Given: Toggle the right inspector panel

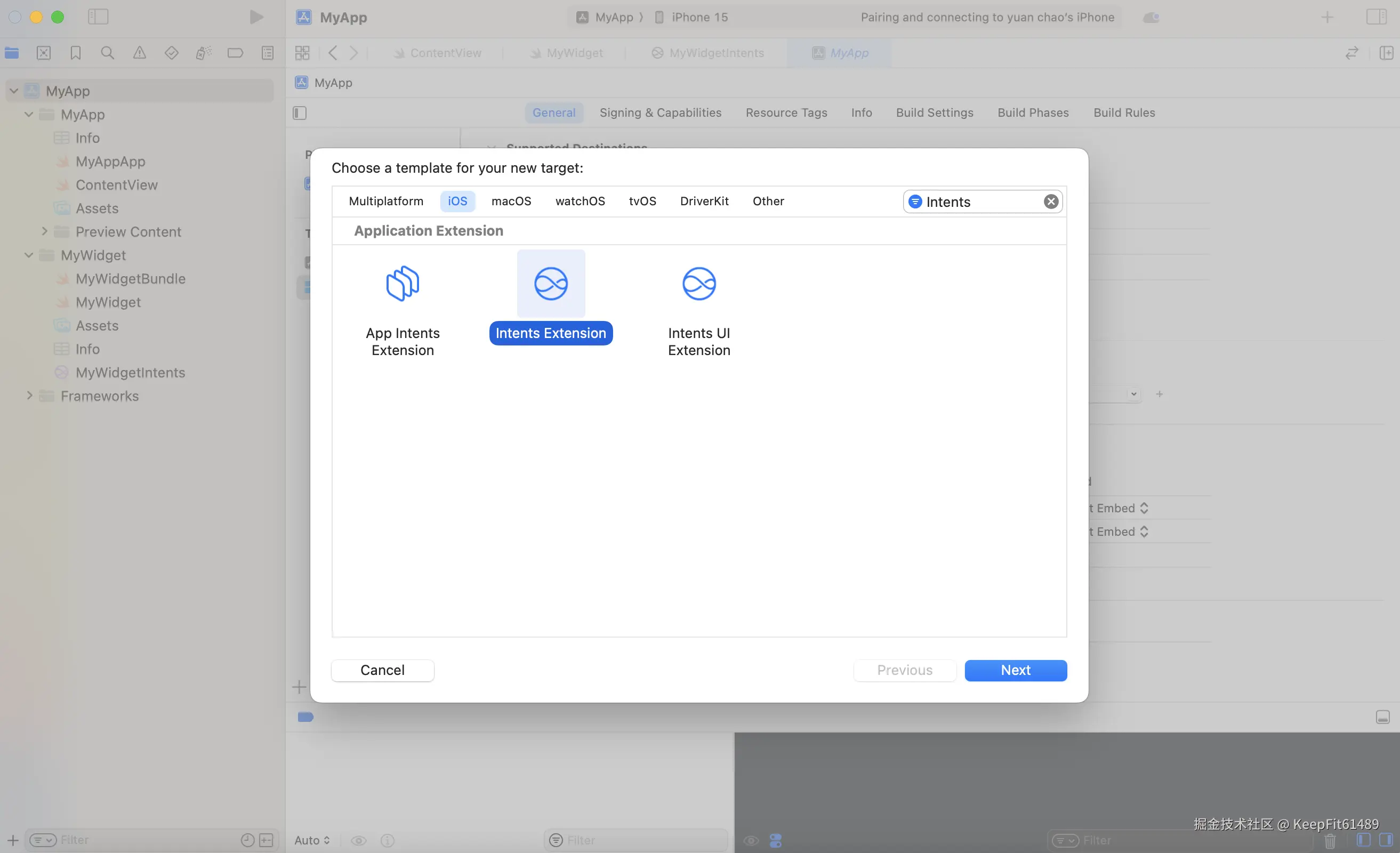Looking at the screenshot, I should pyautogui.click(x=1375, y=17).
